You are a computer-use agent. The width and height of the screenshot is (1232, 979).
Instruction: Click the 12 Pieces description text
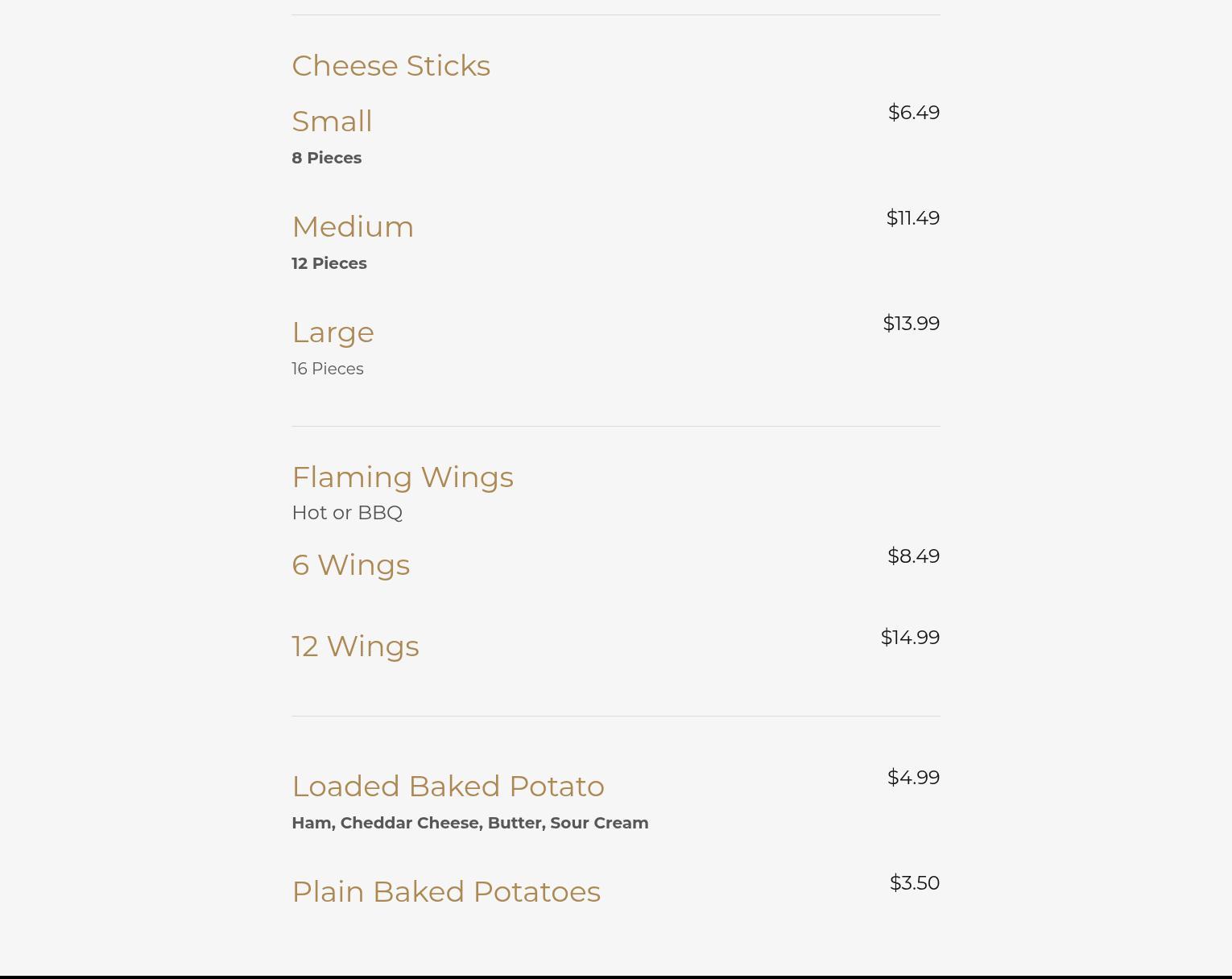pos(329,263)
